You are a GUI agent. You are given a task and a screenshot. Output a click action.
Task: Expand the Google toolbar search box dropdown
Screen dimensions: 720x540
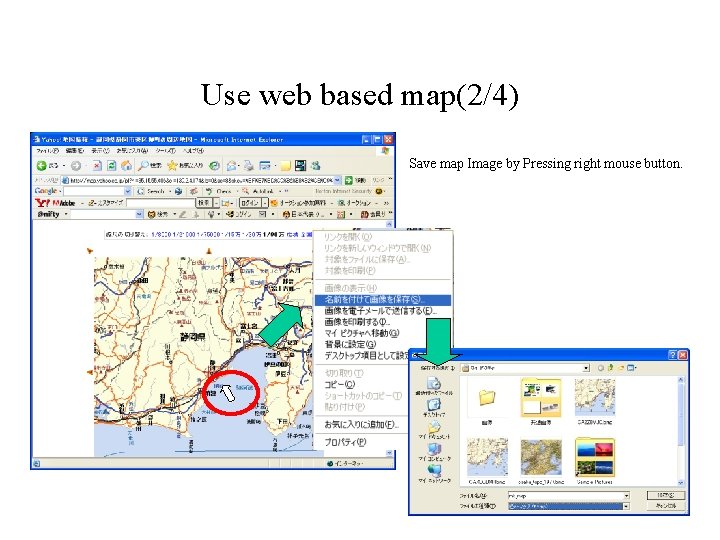(128, 191)
